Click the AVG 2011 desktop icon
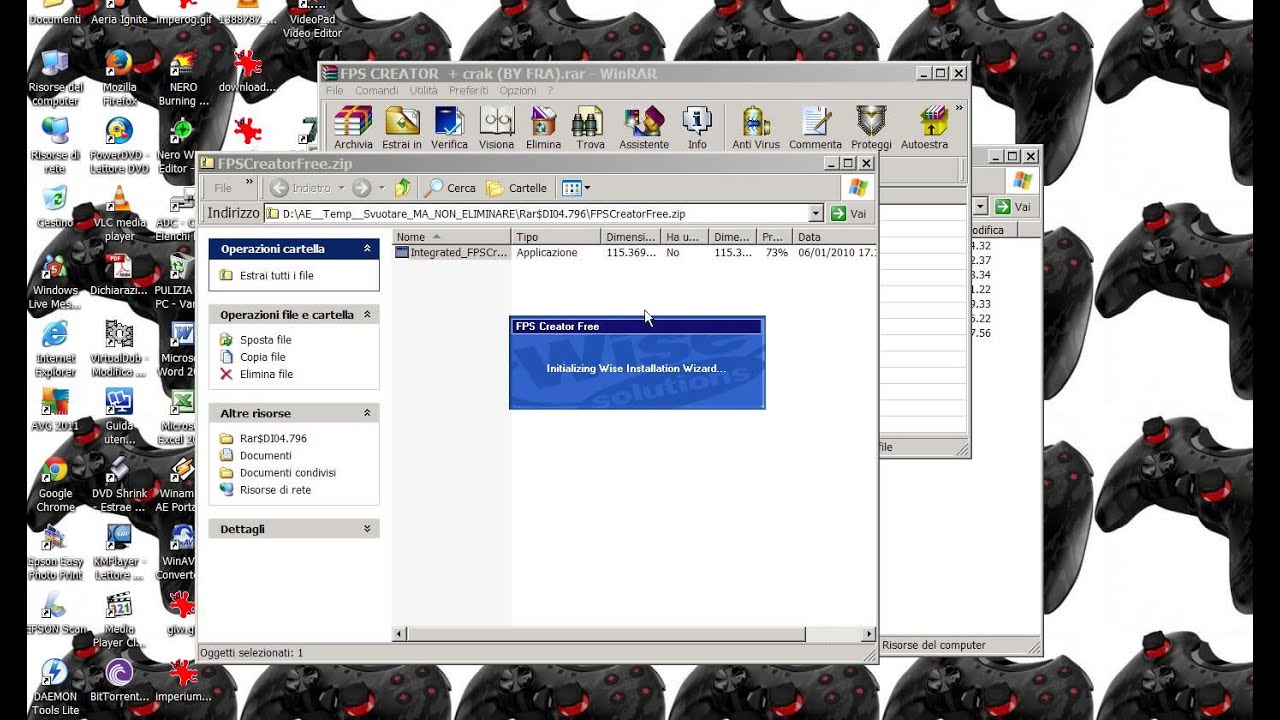1280x720 pixels. point(55,410)
